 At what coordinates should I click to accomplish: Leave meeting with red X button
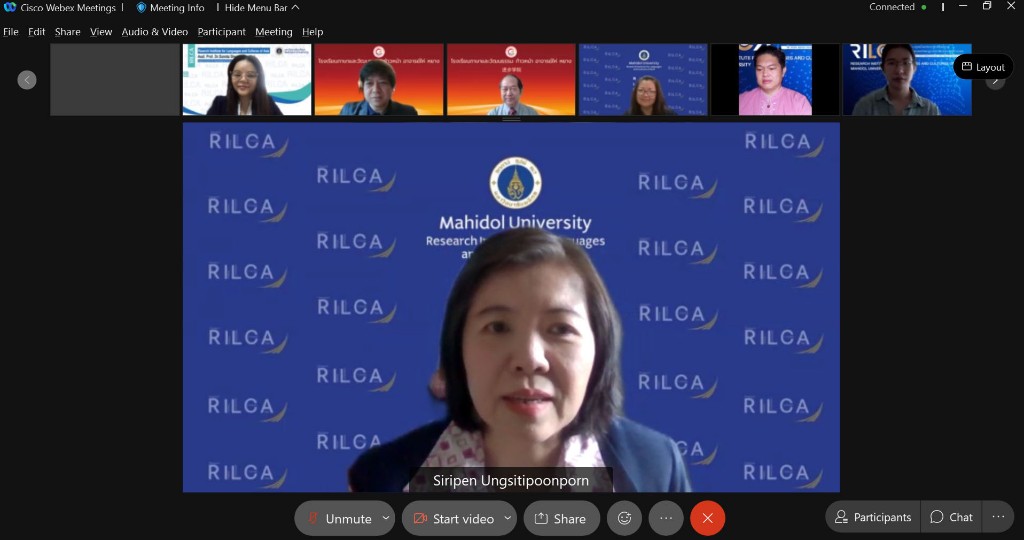click(708, 518)
